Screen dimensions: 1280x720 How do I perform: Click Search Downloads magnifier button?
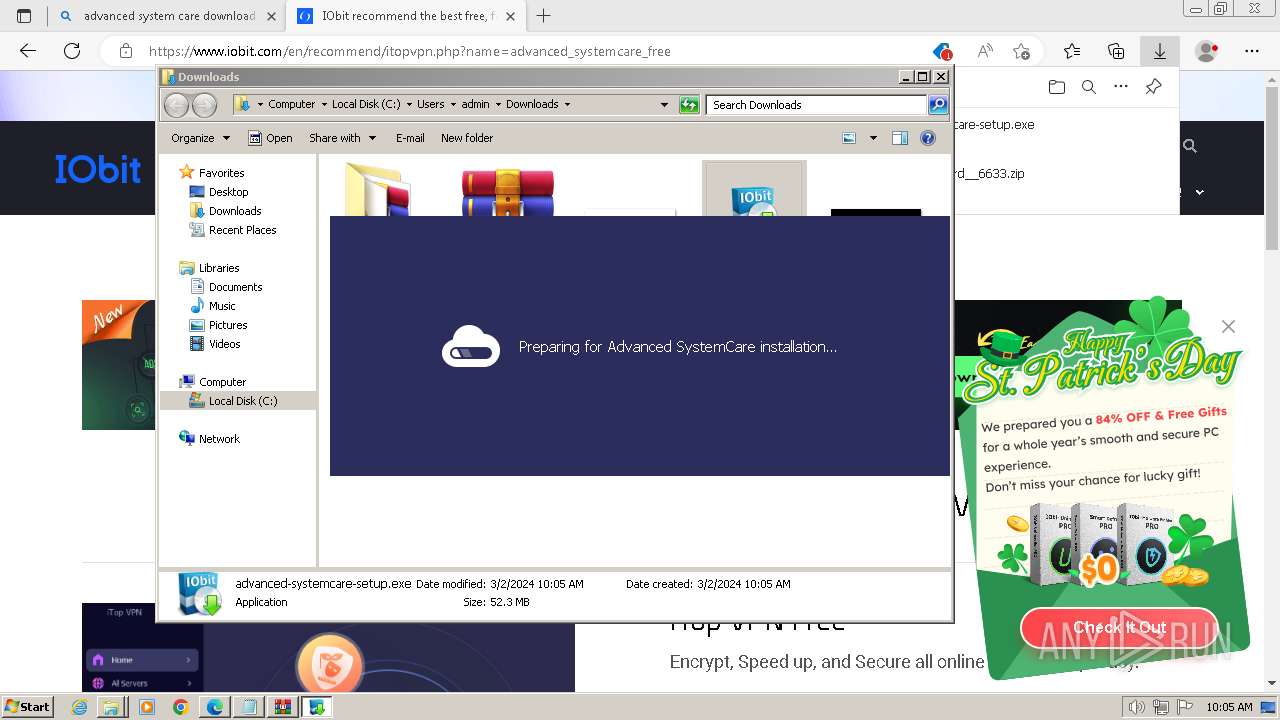938,104
